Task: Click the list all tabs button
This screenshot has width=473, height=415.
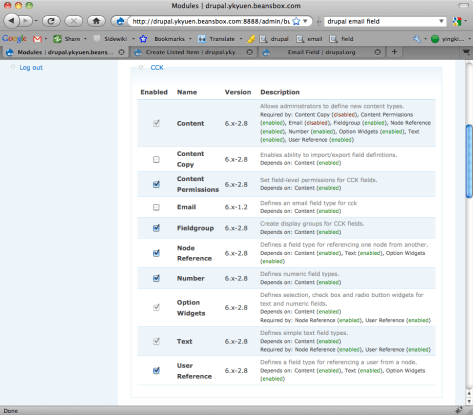Action: [466, 52]
